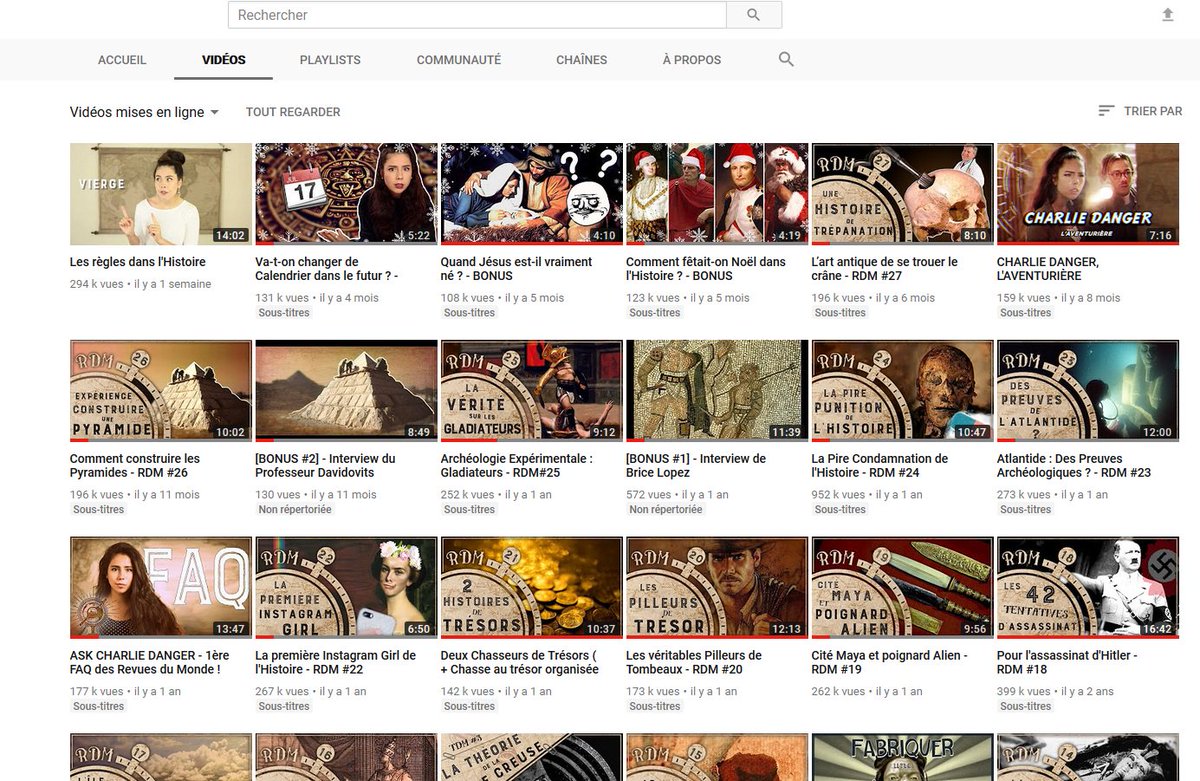Click La Pire Condamnation de l'Histoire title
This screenshot has width=1200, height=781.
[x=880, y=466]
